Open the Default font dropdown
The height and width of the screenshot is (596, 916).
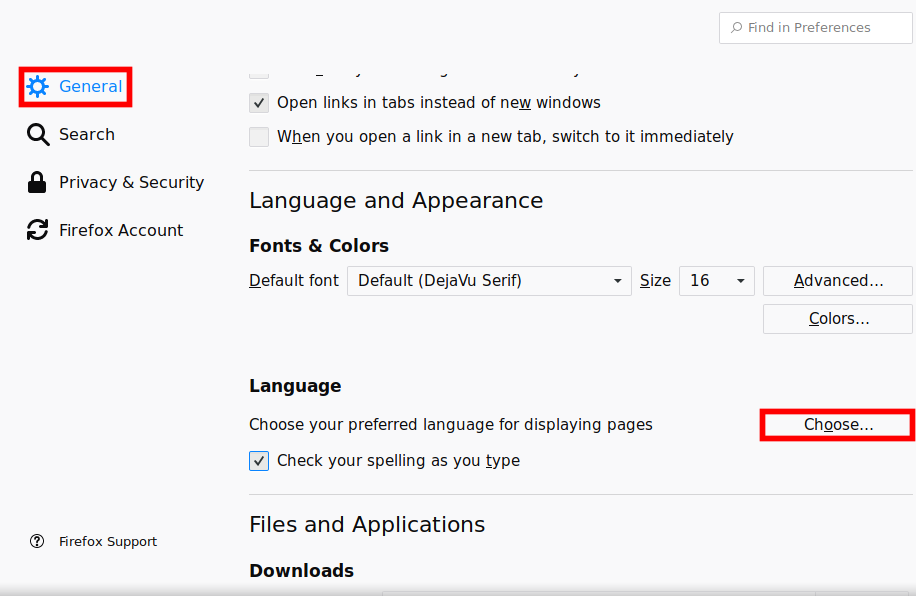coord(489,281)
